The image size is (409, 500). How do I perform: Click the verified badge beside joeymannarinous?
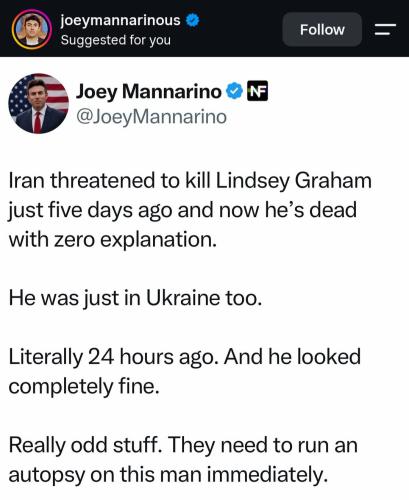point(192,20)
